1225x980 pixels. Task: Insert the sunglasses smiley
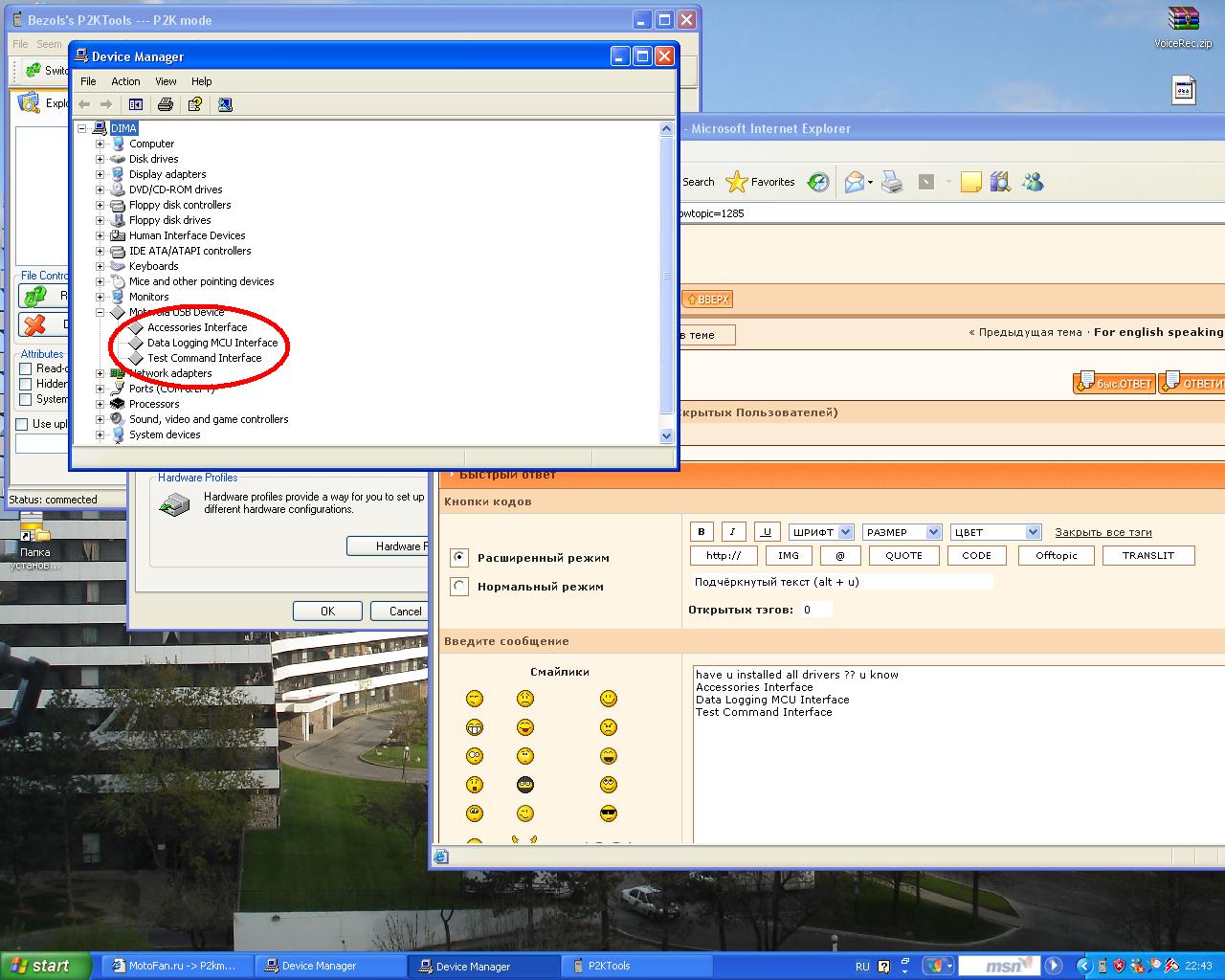pyautogui.click(x=609, y=813)
